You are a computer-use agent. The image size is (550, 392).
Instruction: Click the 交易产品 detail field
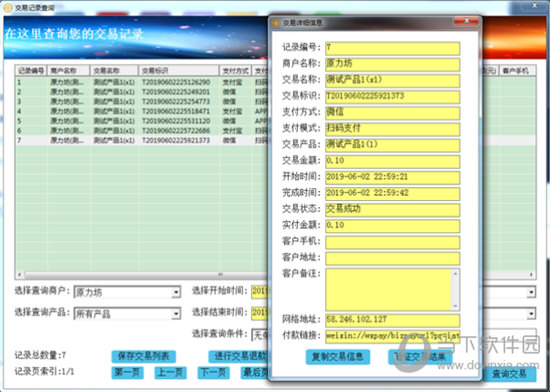(393, 145)
